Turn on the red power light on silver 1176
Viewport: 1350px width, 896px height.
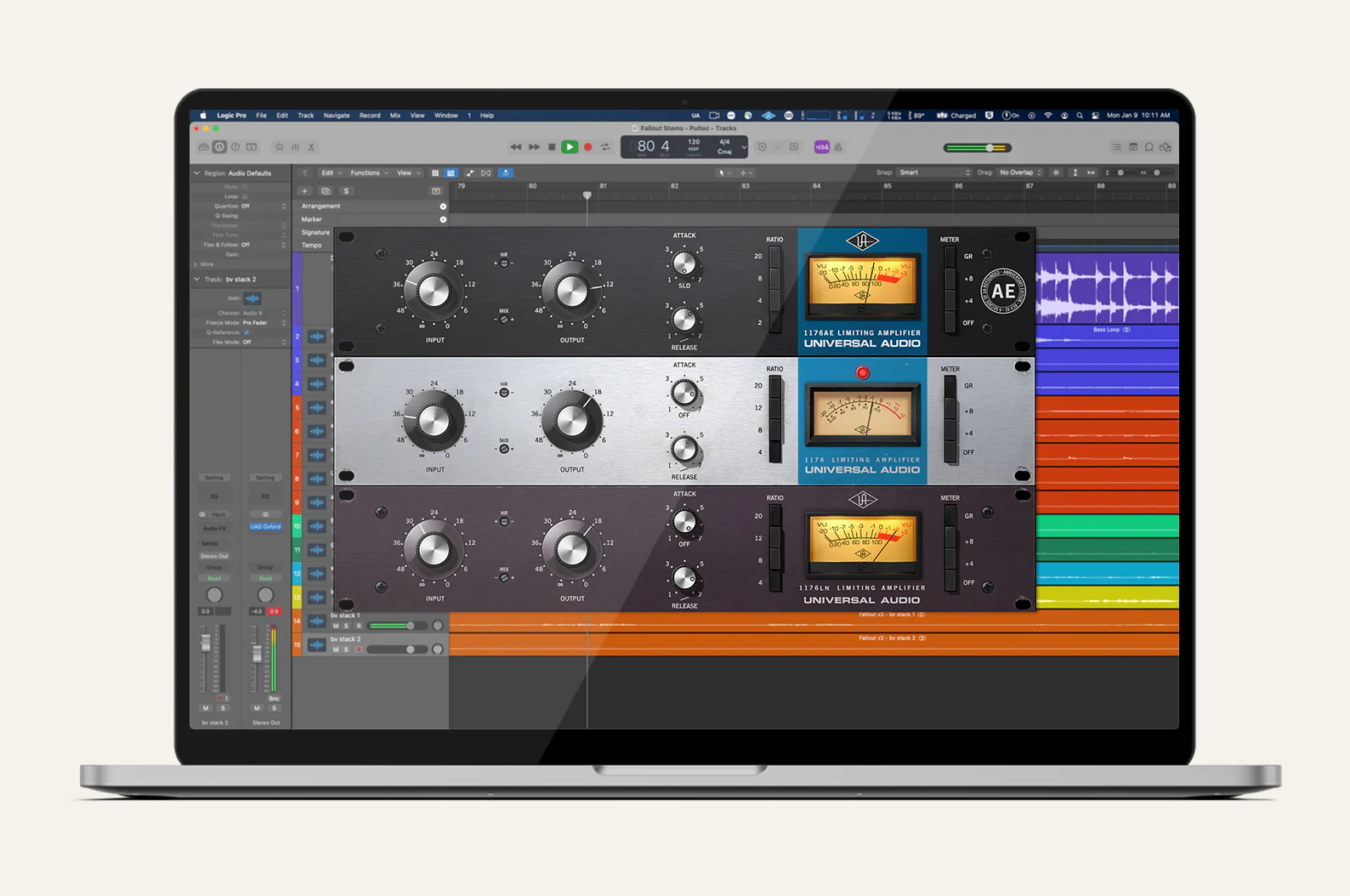coord(862,372)
